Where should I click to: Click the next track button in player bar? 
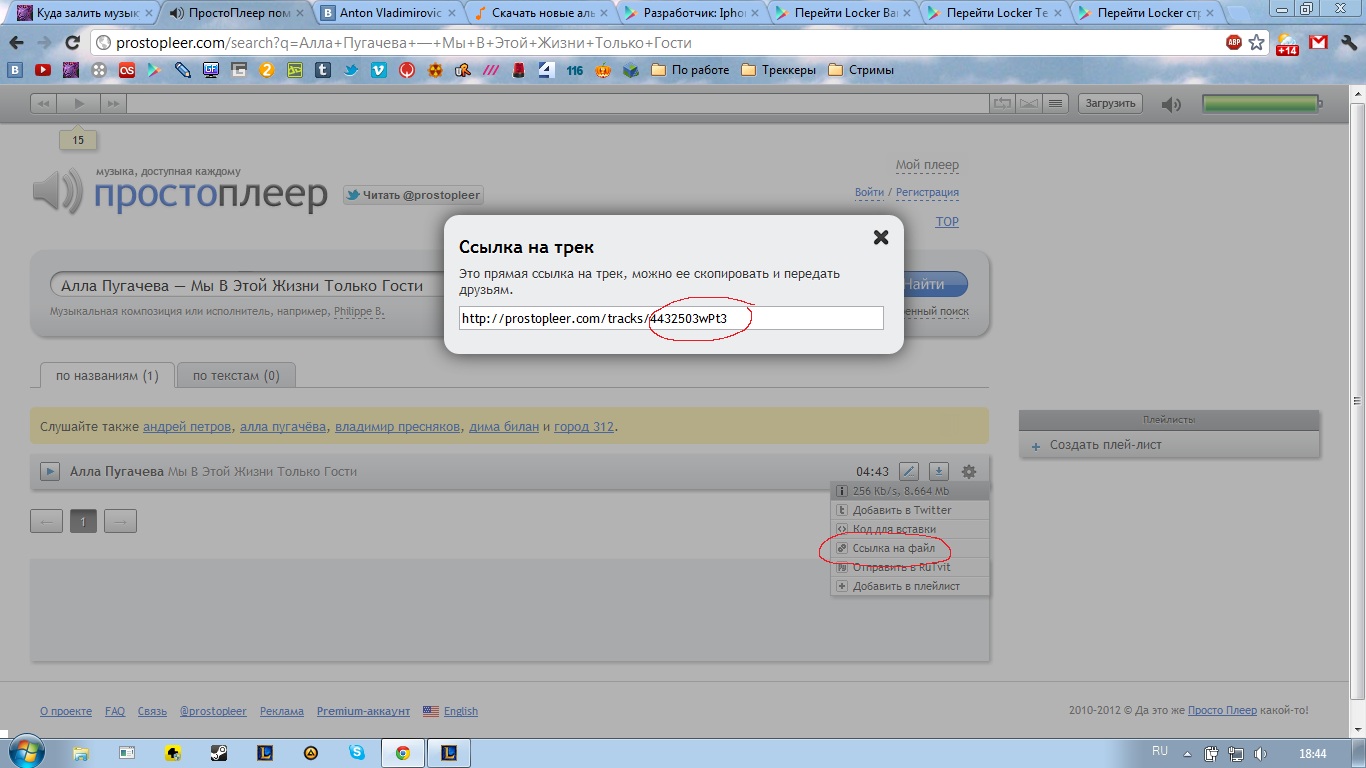tap(112, 103)
